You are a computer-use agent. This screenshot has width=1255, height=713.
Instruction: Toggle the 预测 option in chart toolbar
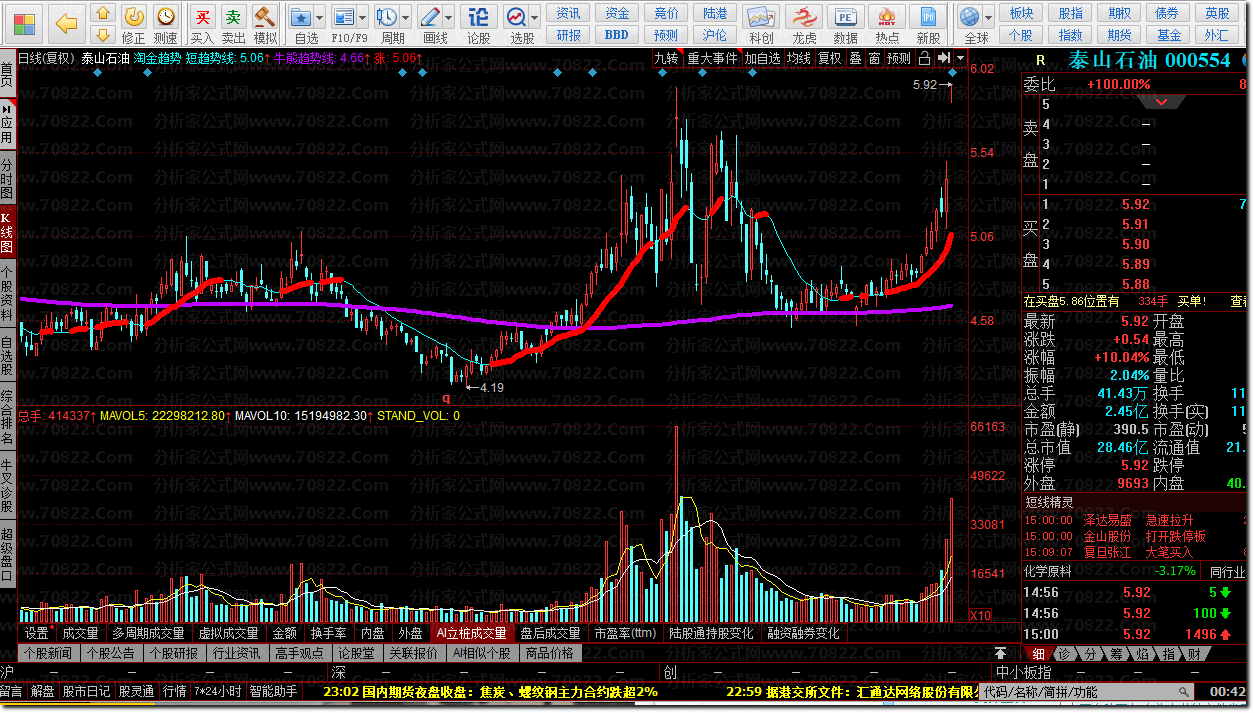[899, 58]
